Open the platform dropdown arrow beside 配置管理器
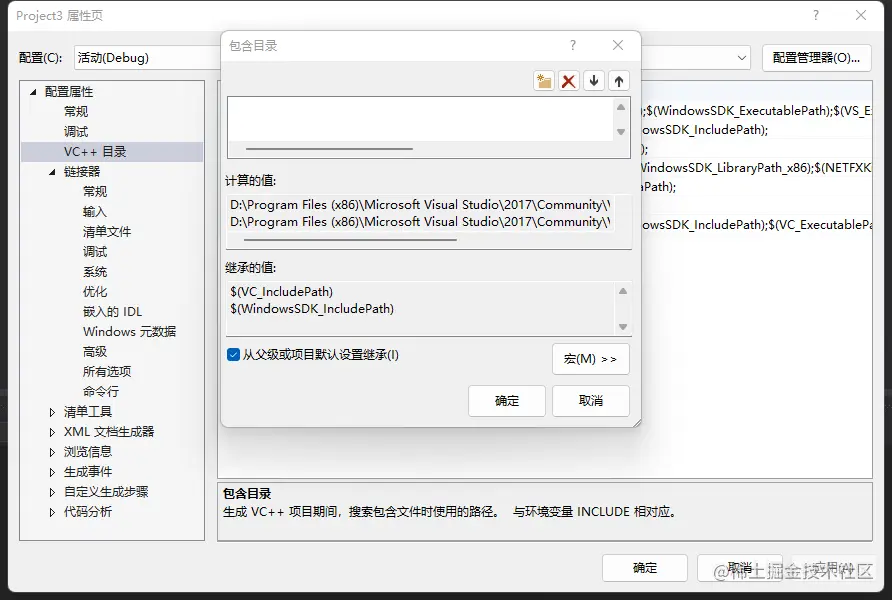 (741, 58)
